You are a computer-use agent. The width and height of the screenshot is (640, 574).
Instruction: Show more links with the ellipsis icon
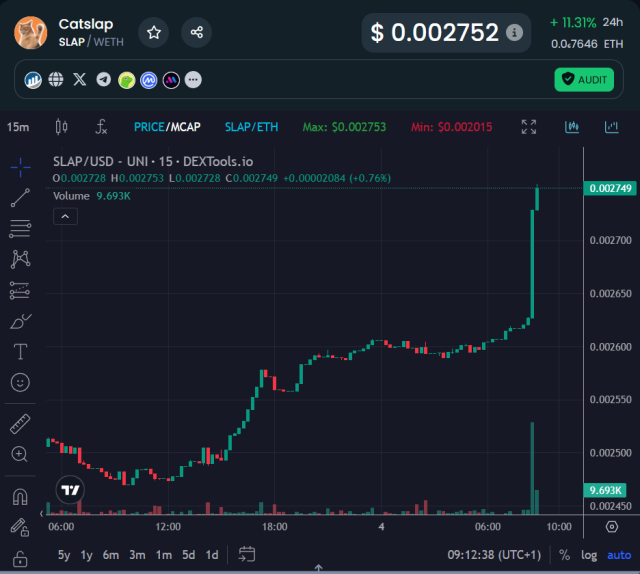pyautogui.click(x=193, y=80)
